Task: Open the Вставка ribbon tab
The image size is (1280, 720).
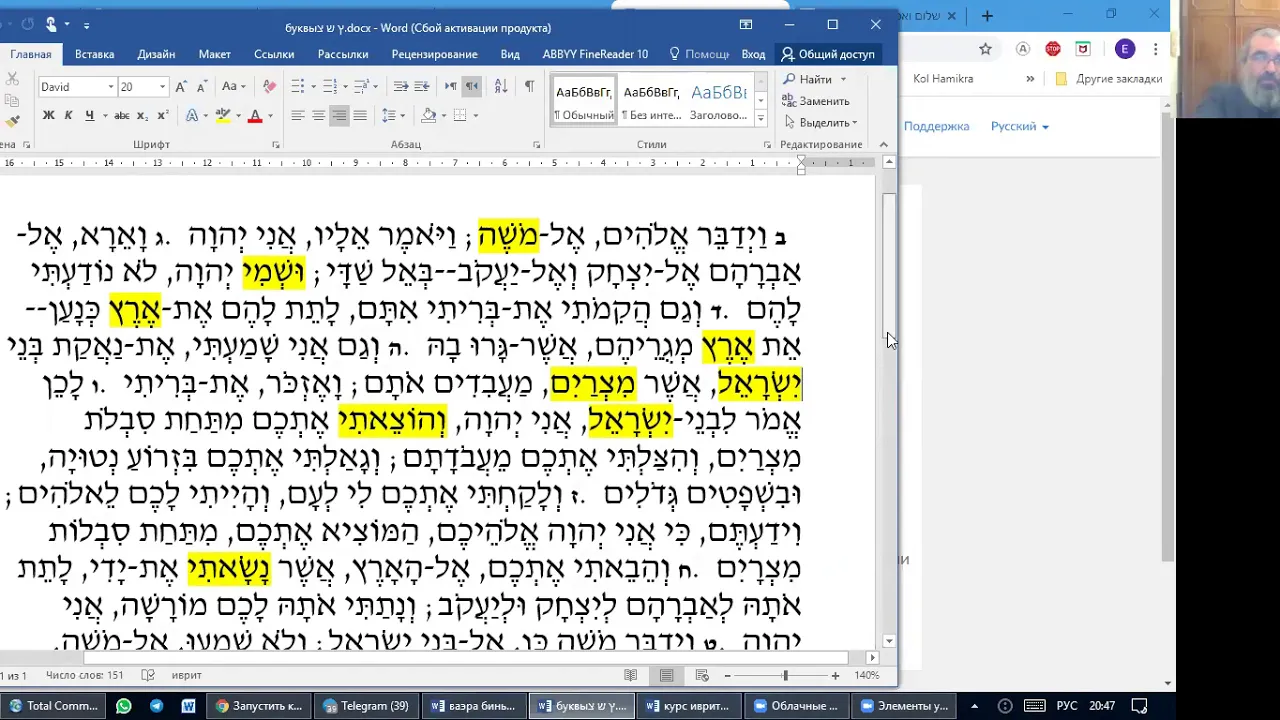Action: 95,54
